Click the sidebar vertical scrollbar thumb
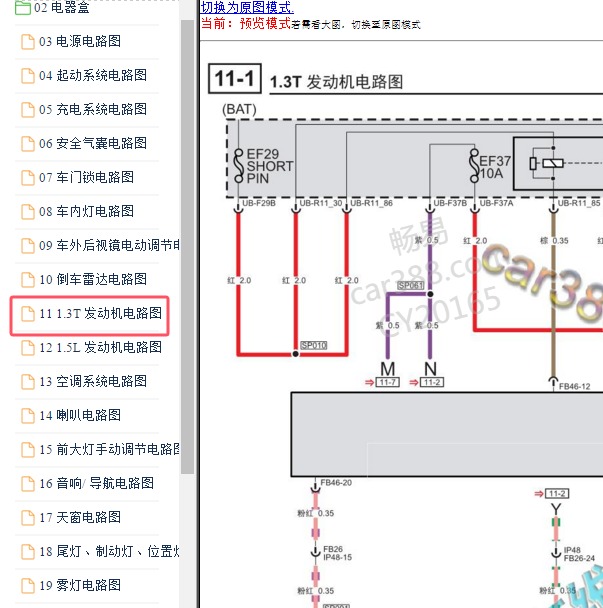 187,247
